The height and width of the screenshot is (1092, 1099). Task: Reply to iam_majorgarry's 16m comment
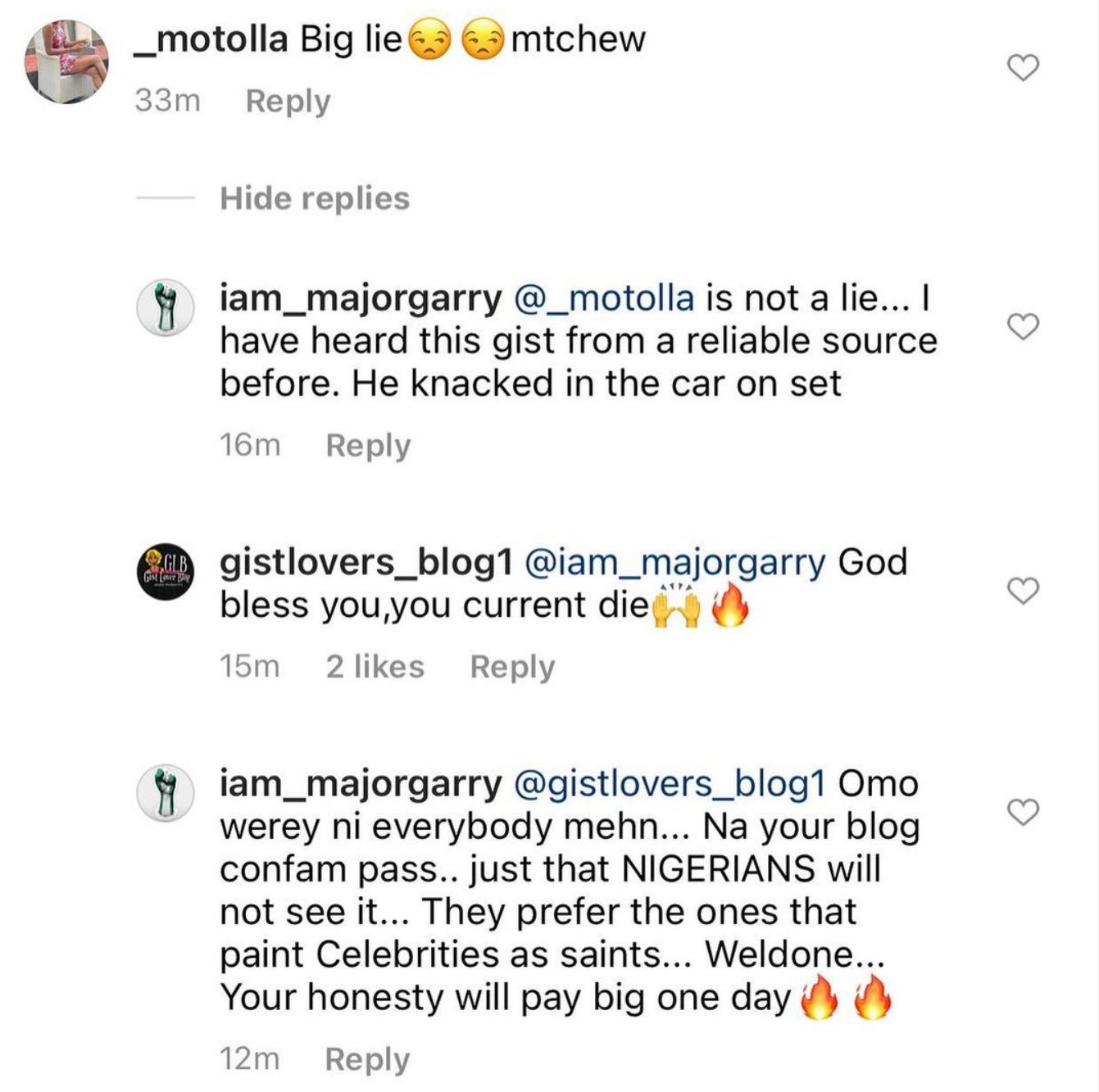point(368,446)
